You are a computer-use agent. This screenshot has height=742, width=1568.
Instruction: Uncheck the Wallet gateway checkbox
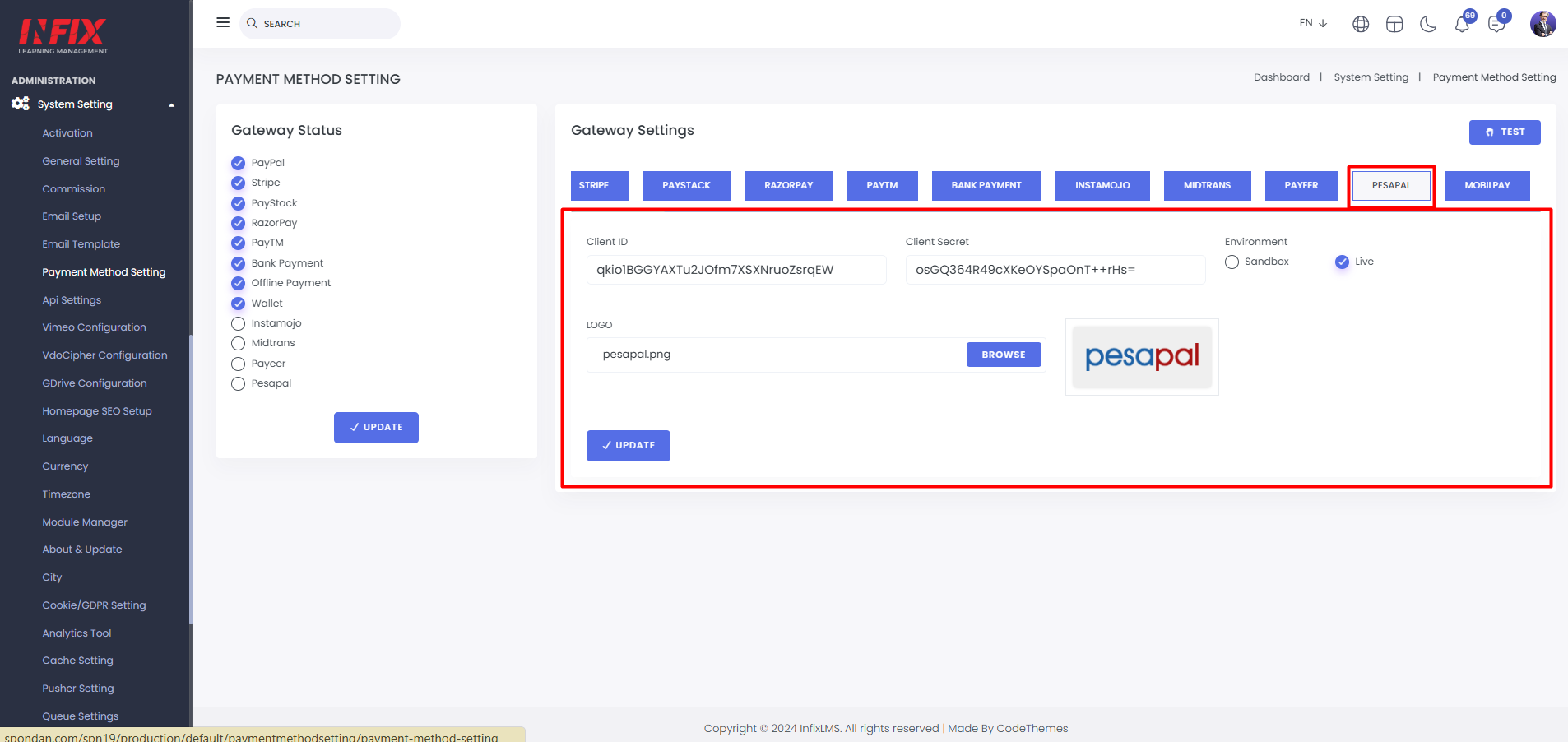point(238,304)
